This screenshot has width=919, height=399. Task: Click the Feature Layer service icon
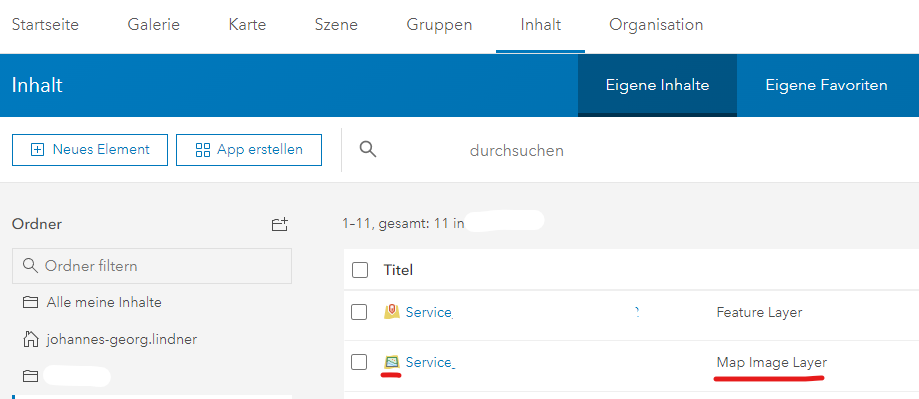tap(392, 312)
